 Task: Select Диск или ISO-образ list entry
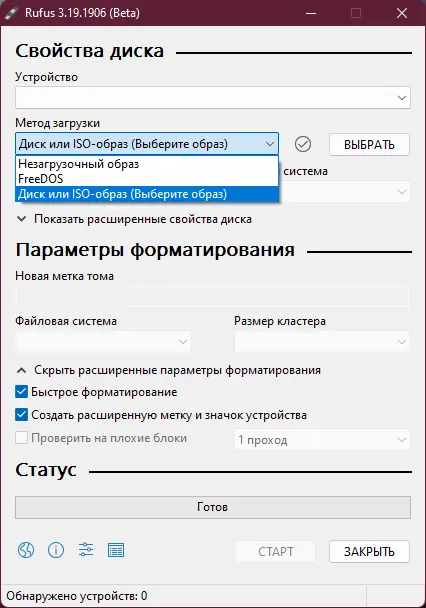pos(147,194)
